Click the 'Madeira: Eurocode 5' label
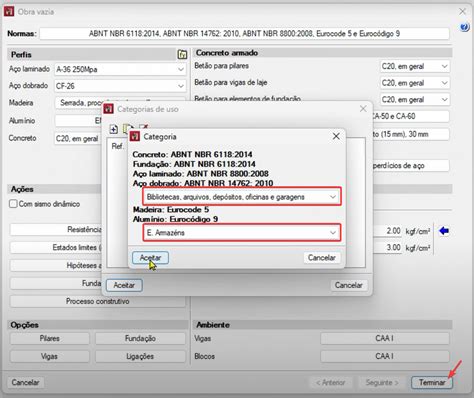 tap(171, 210)
